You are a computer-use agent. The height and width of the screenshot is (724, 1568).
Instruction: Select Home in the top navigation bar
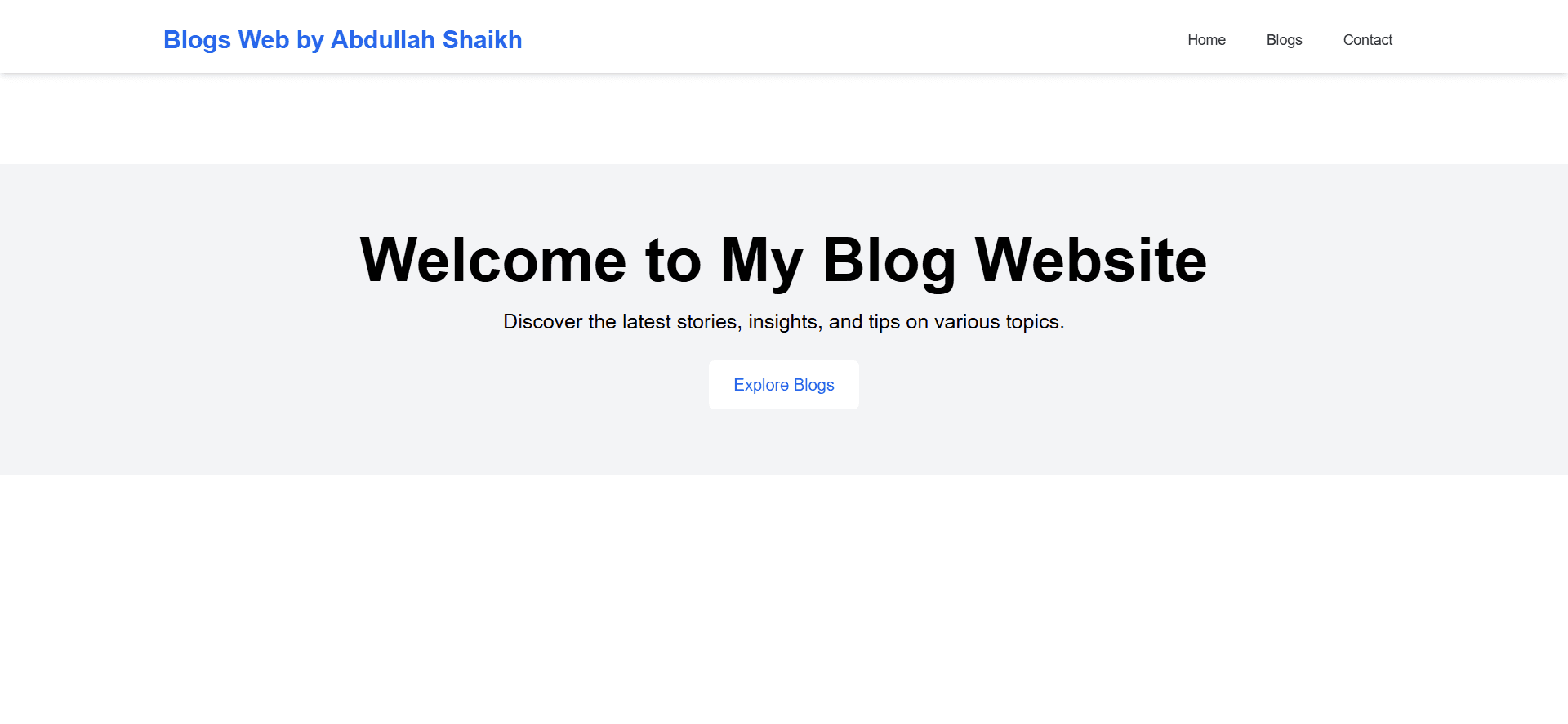click(x=1206, y=39)
